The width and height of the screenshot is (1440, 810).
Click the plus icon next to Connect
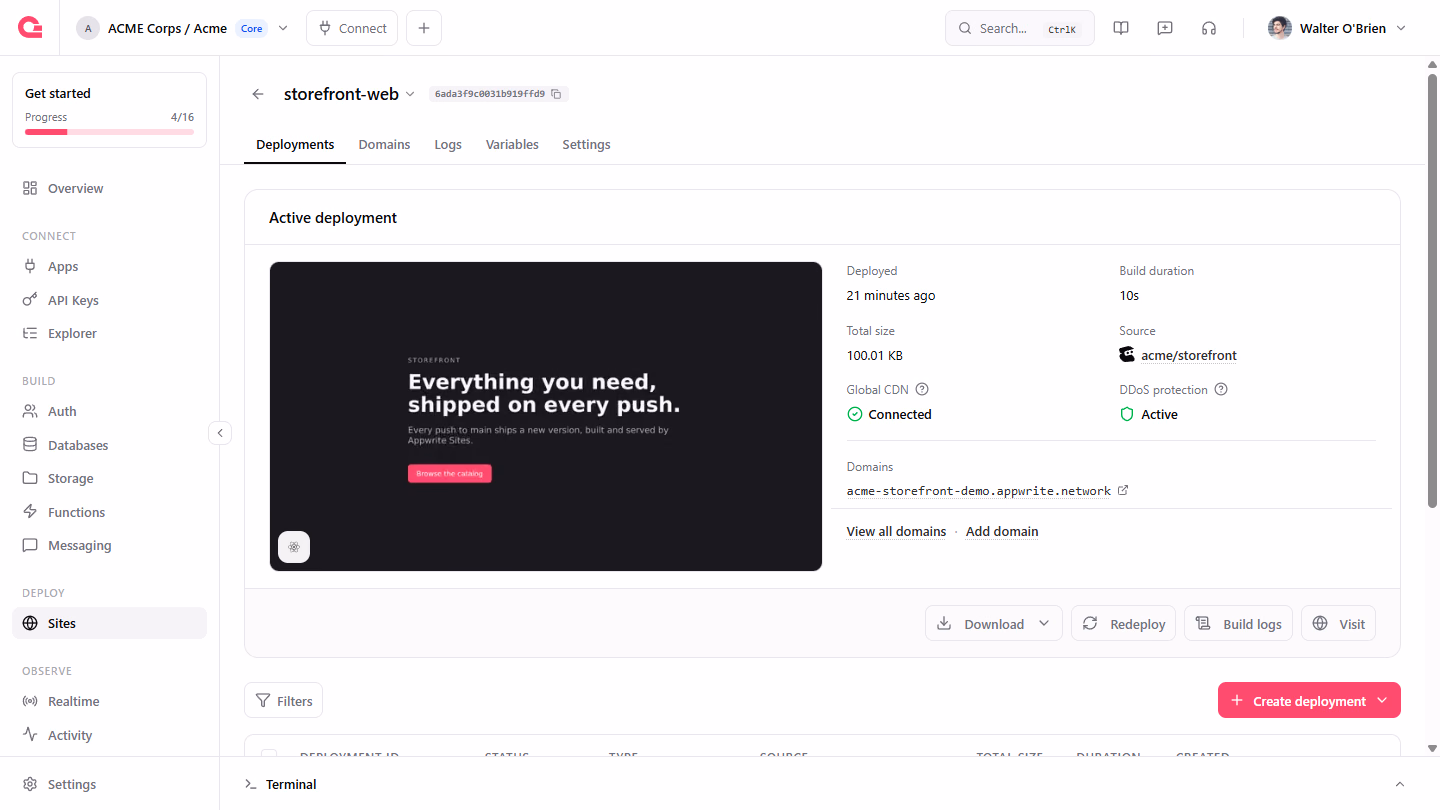(424, 28)
